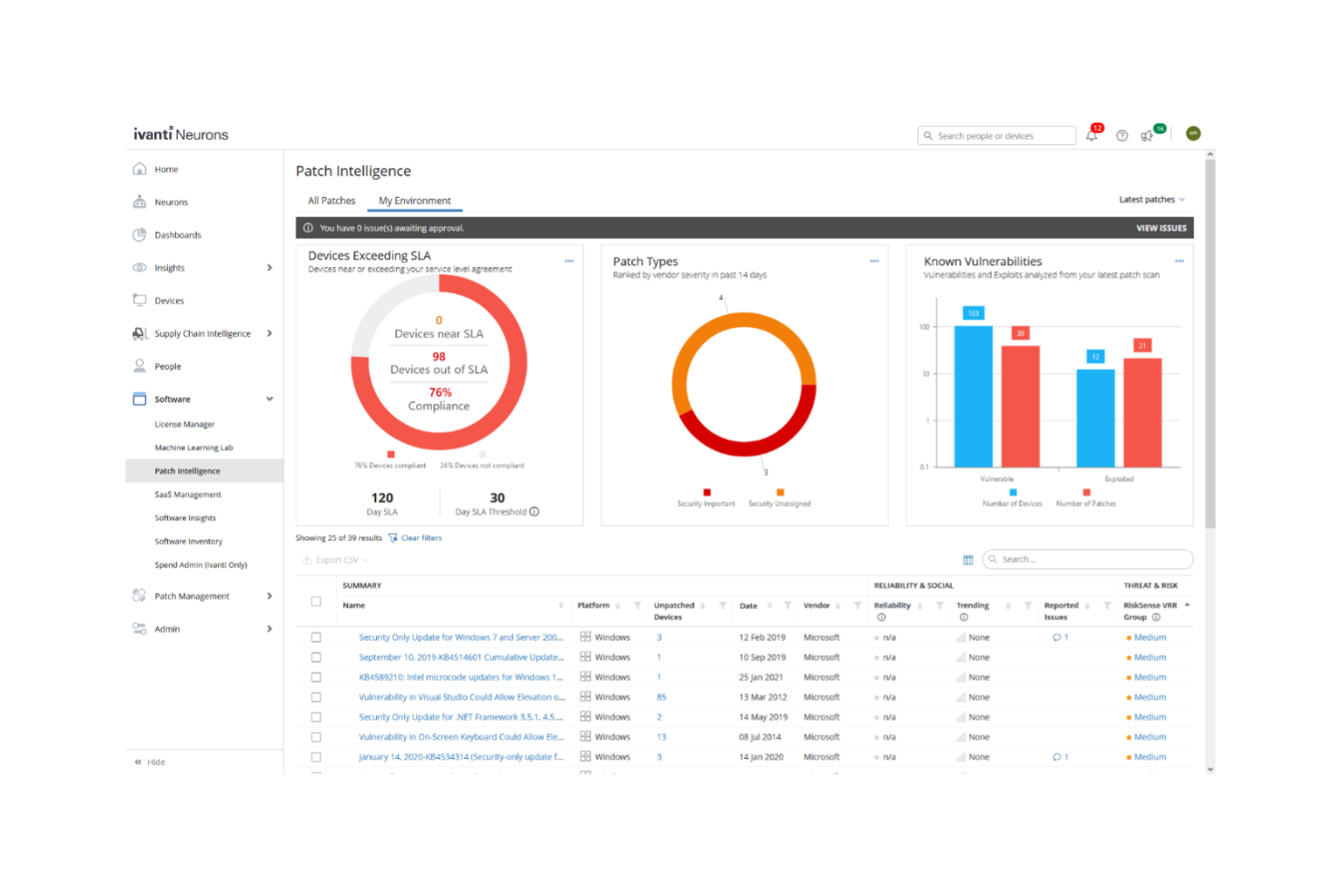1344x896 pixels.
Task: Click the Day SLA Threshold info icon
Action: coord(534,511)
